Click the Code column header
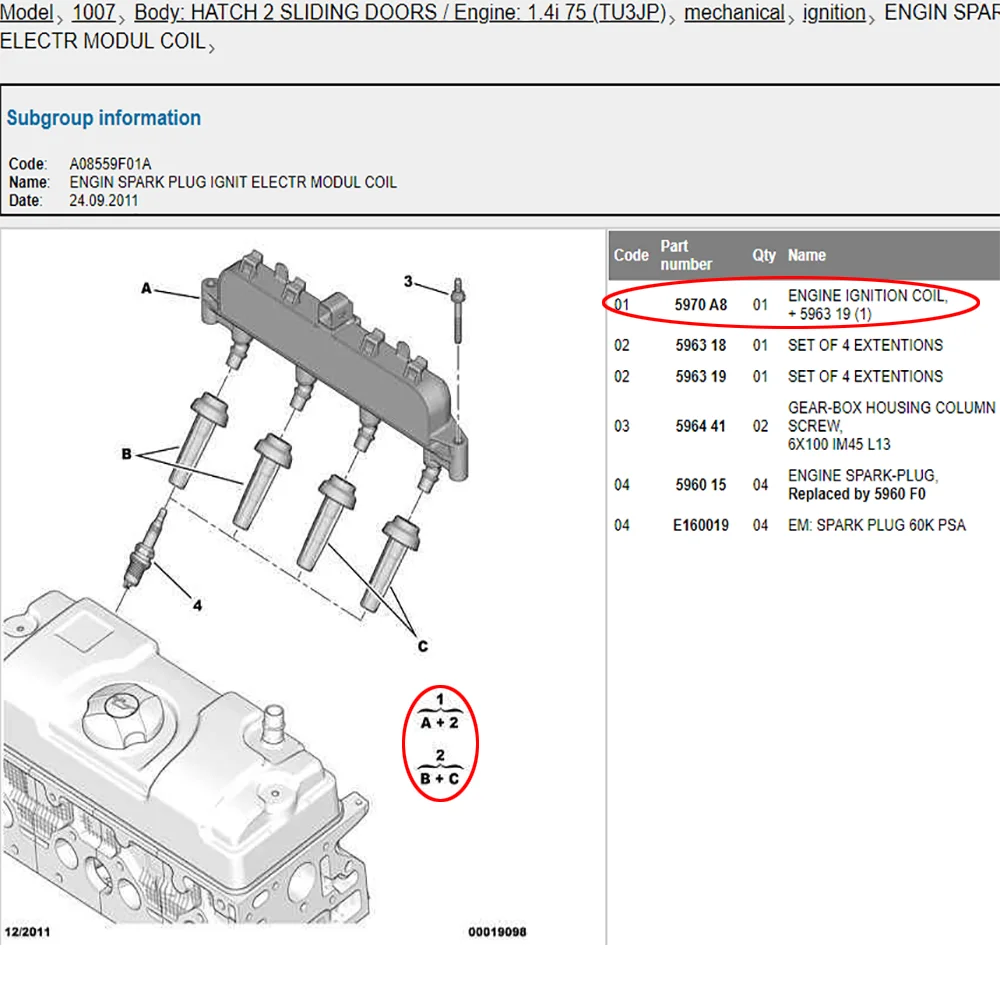 tap(631, 255)
